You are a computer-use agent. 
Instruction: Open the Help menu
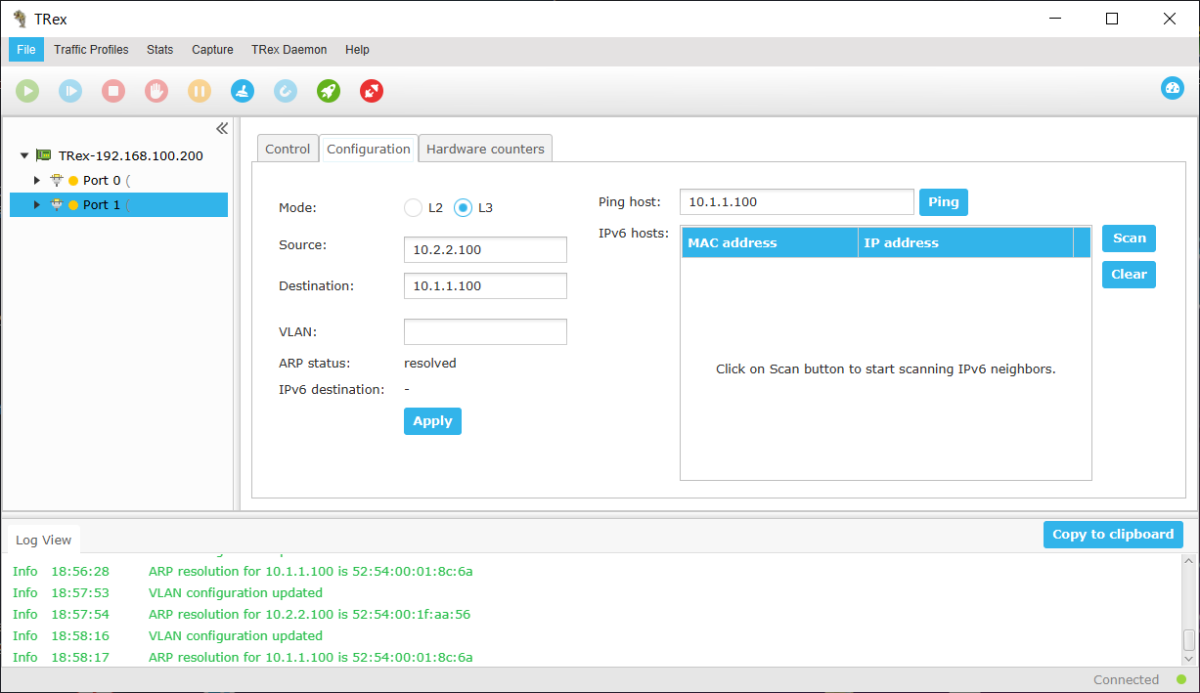tap(357, 50)
